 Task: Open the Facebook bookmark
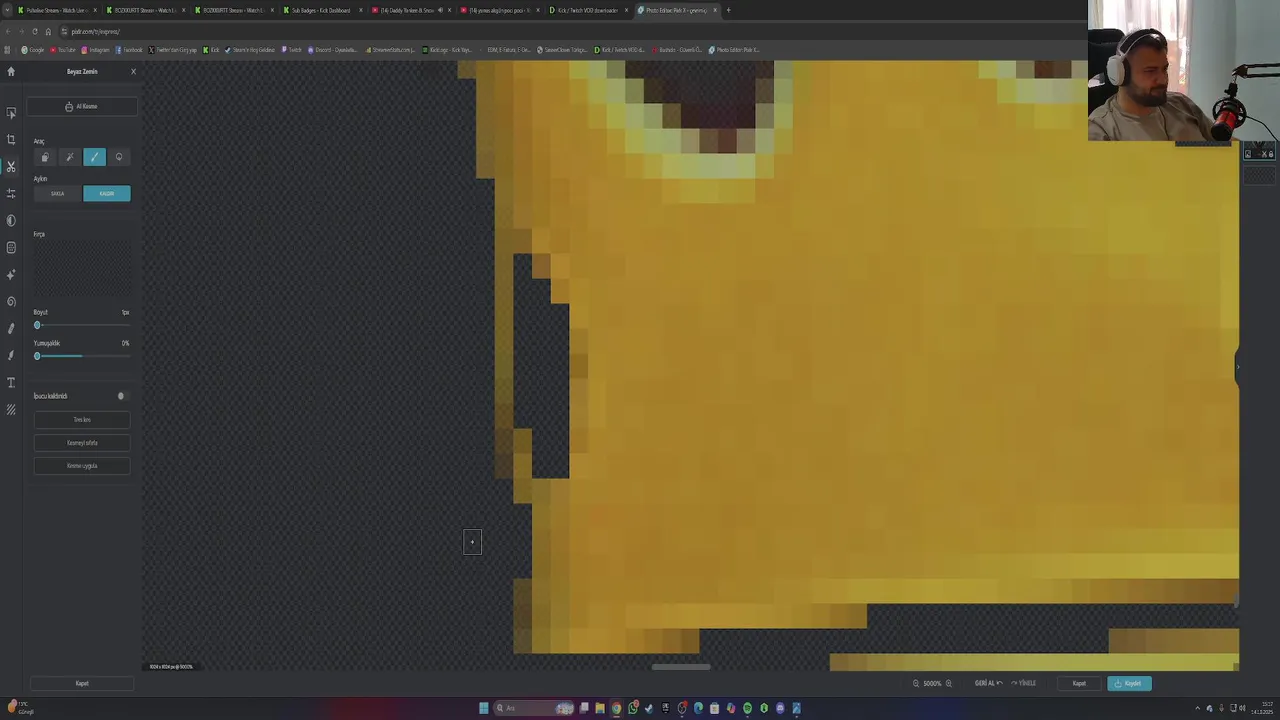coord(130,50)
